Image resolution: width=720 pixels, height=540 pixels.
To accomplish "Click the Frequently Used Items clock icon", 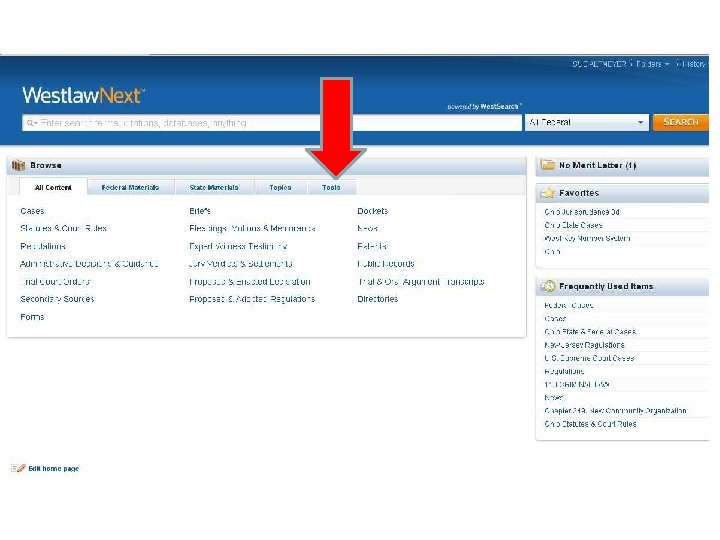I will [548, 287].
